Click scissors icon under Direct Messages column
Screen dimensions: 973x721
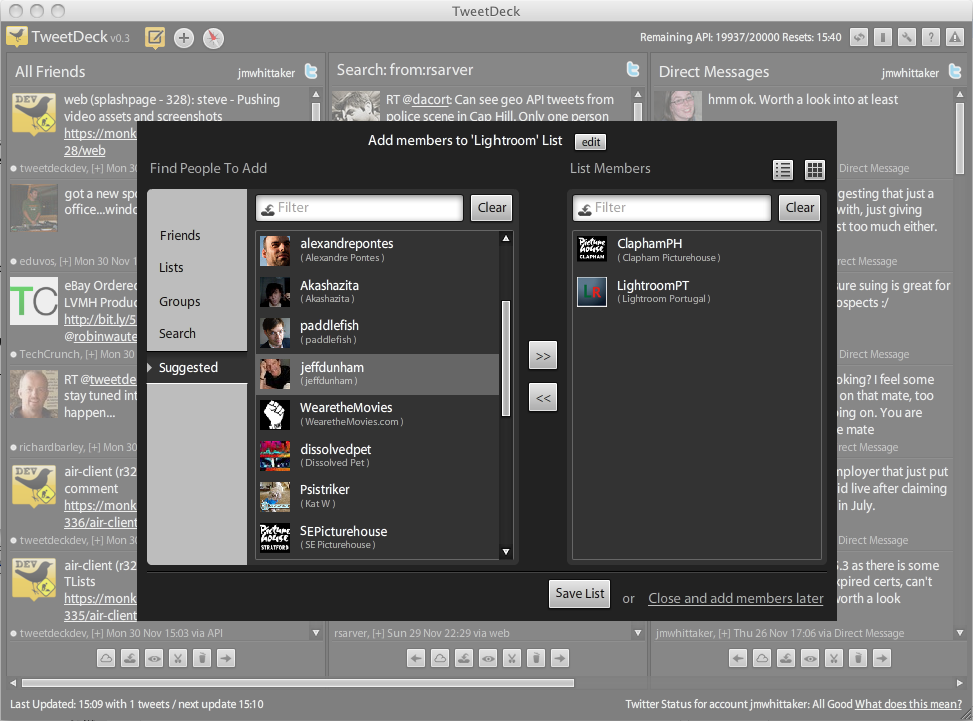[x=834, y=658]
